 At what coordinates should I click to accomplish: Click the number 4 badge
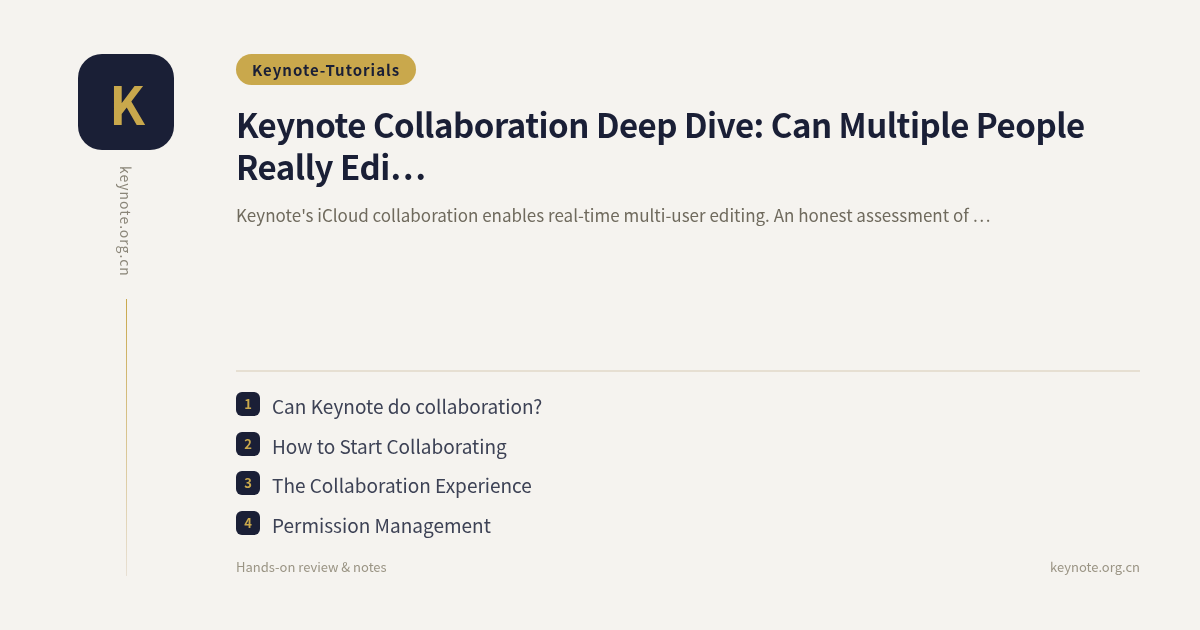(x=248, y=522)
